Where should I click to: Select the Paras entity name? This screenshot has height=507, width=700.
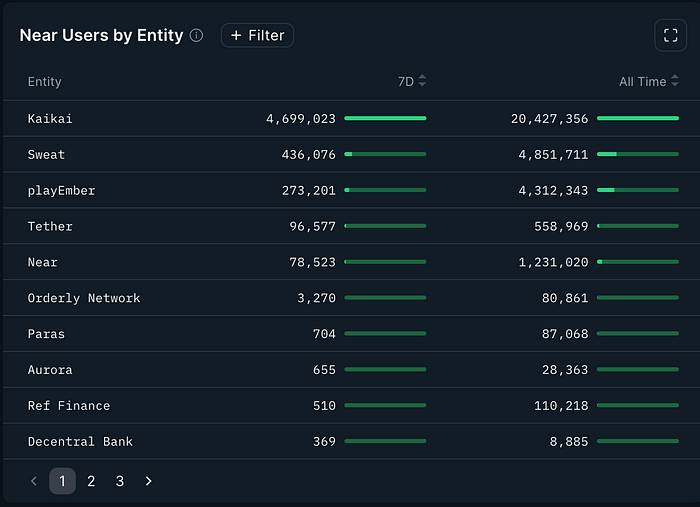(46, 334)
